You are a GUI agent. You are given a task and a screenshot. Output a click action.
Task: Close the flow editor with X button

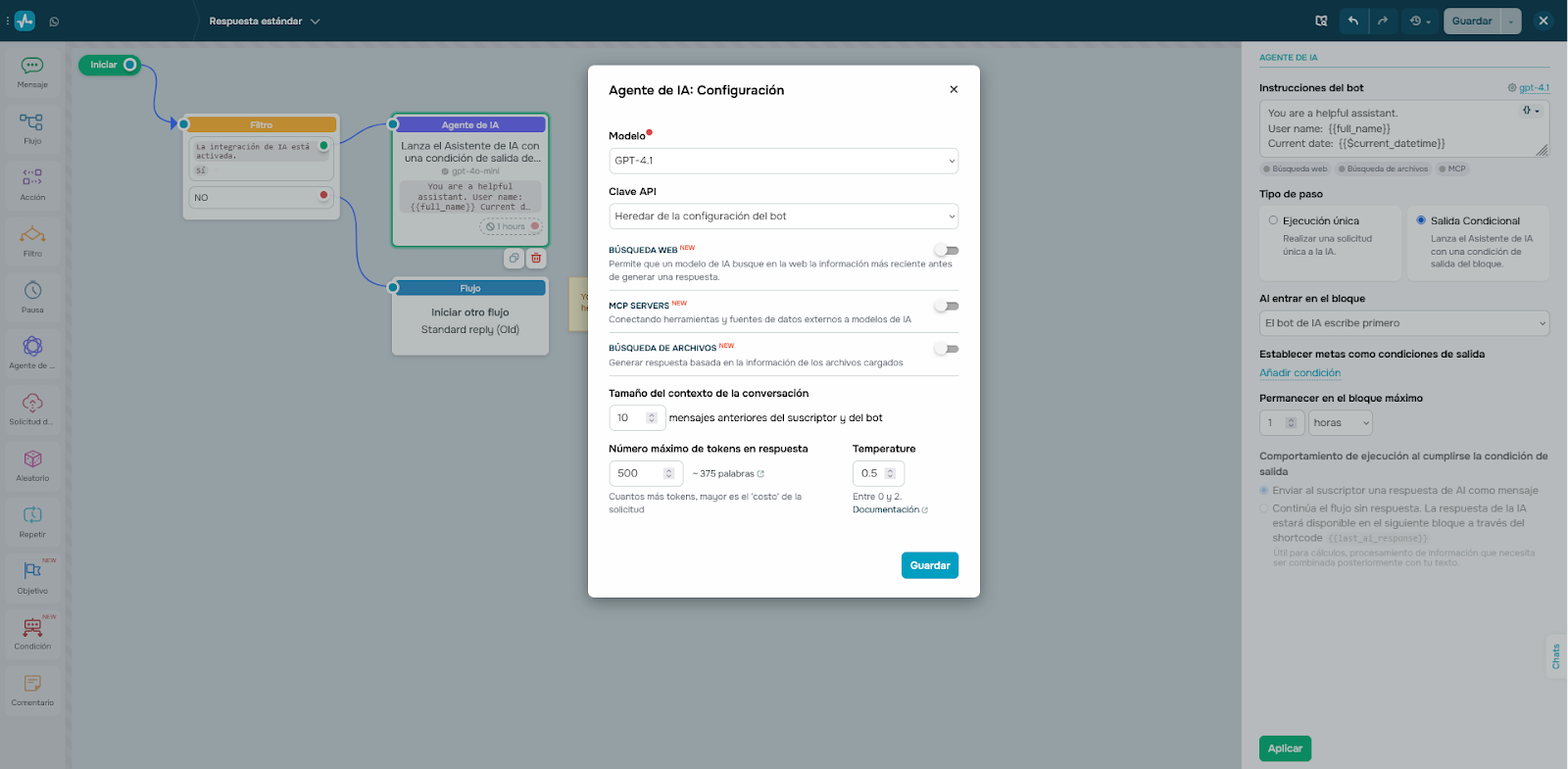click(x=1543, y=21)
